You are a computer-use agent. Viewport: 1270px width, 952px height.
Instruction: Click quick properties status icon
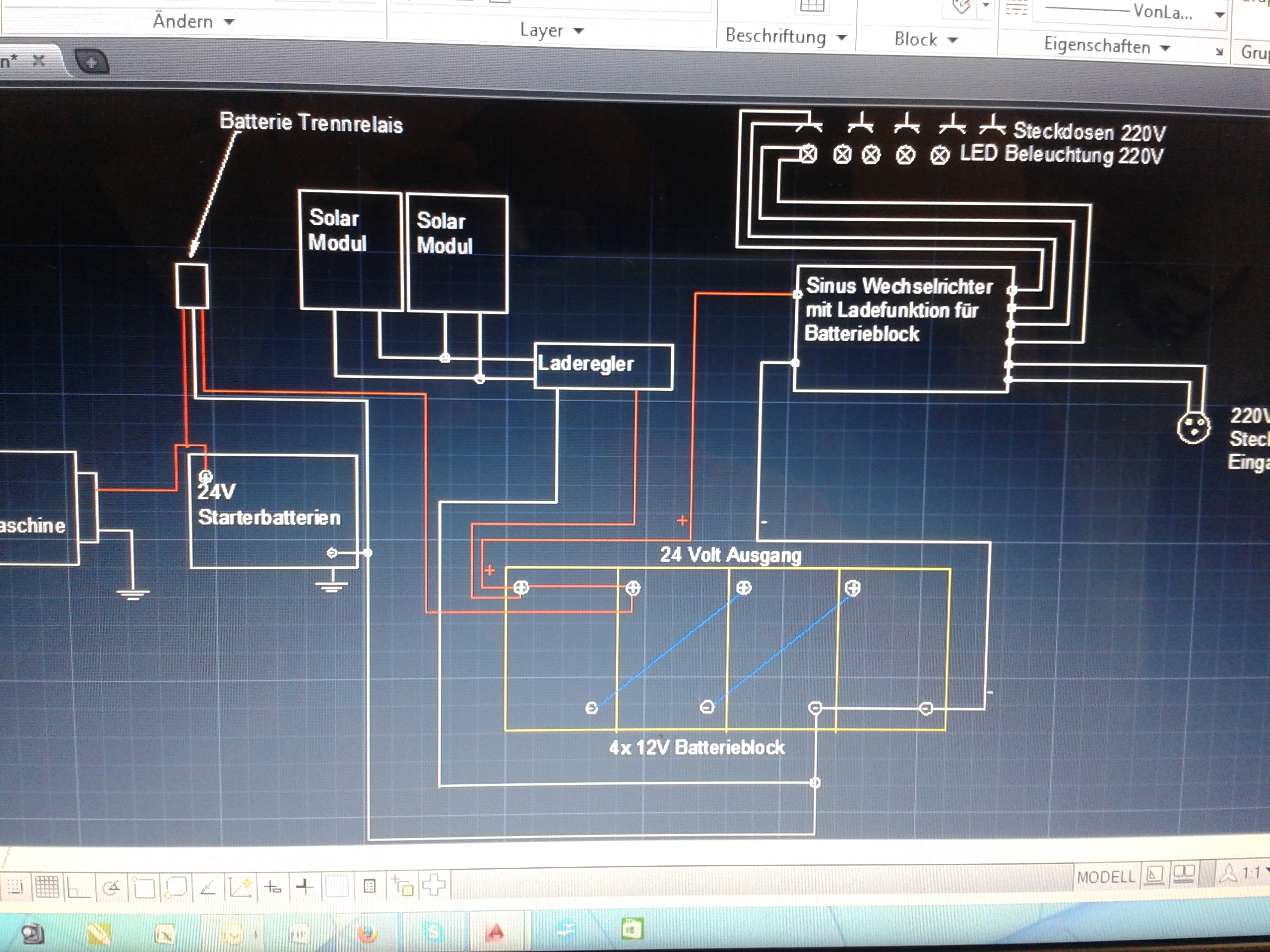(370, 887)
